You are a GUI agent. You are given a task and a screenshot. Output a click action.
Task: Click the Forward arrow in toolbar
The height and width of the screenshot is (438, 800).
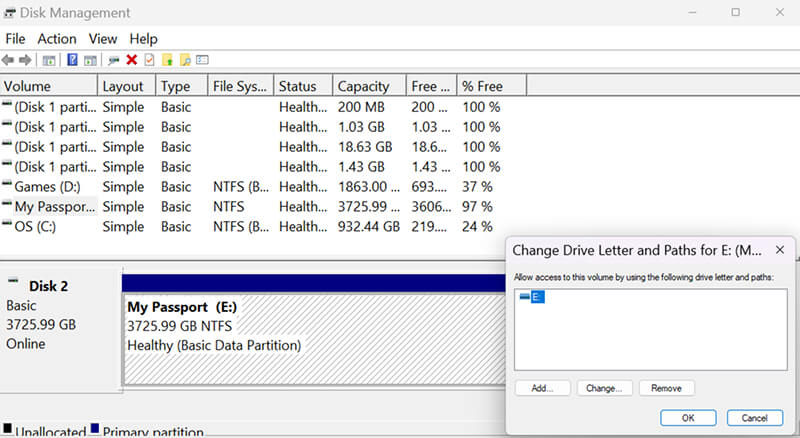(25, 60)
